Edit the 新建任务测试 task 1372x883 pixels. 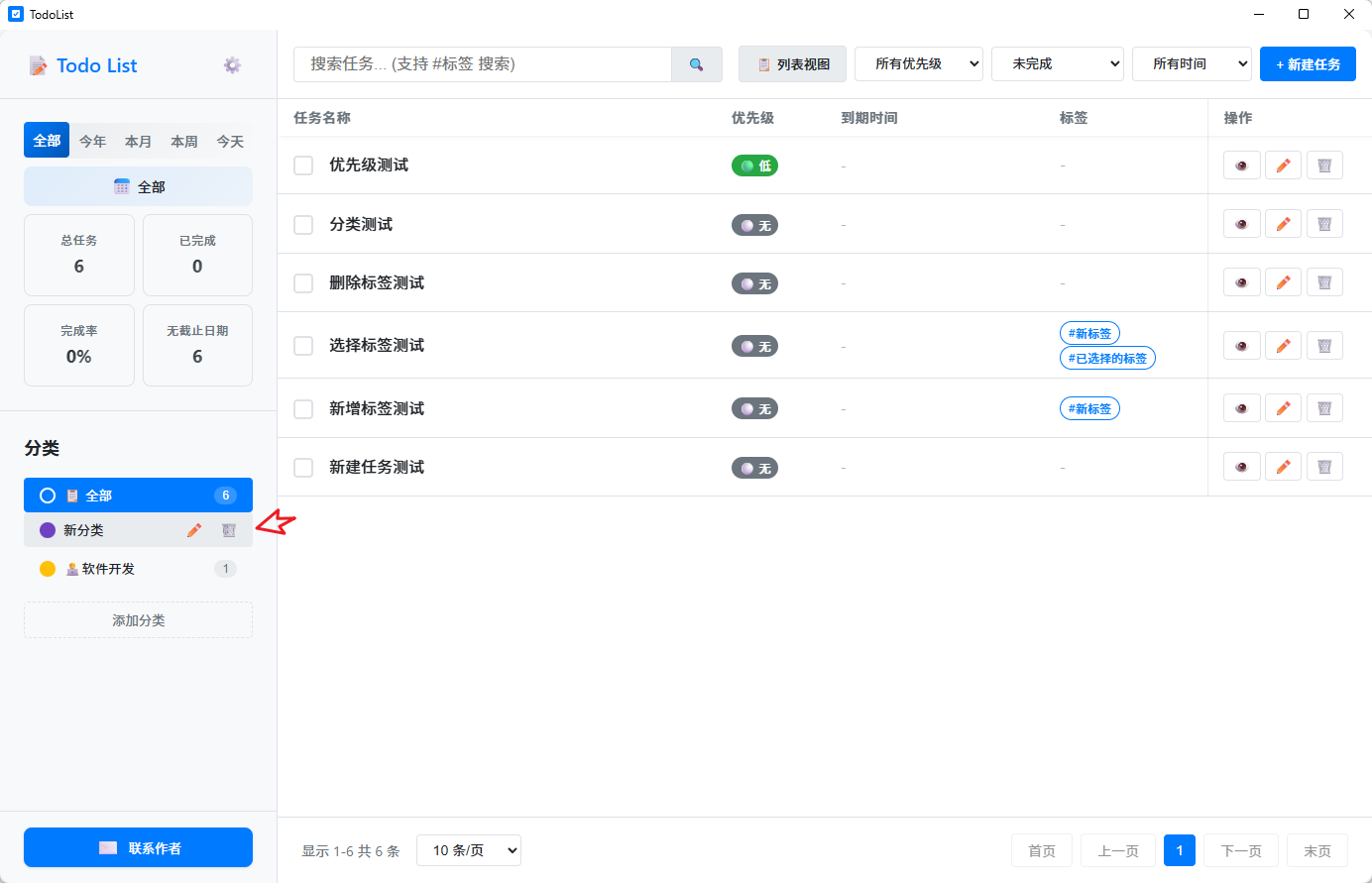click(1283, 467)
